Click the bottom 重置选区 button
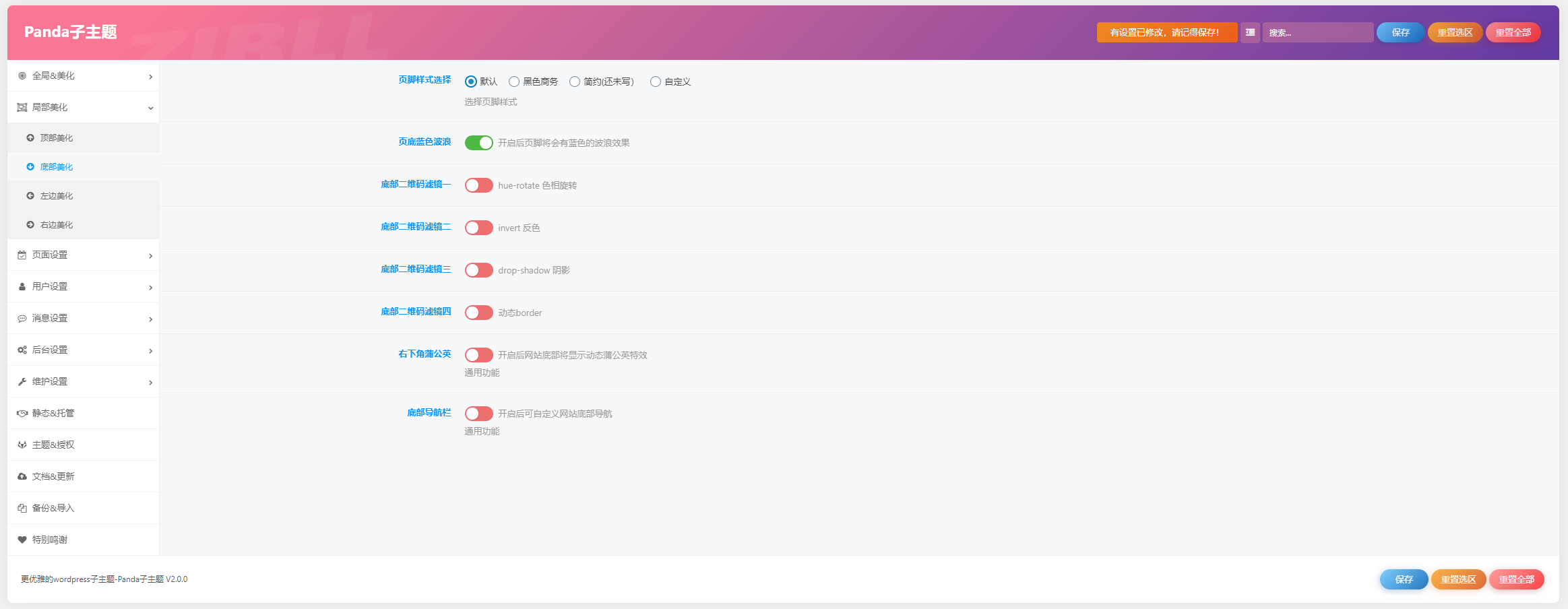The height and width of the screenshot is (609, 1568). point(1458,579)
